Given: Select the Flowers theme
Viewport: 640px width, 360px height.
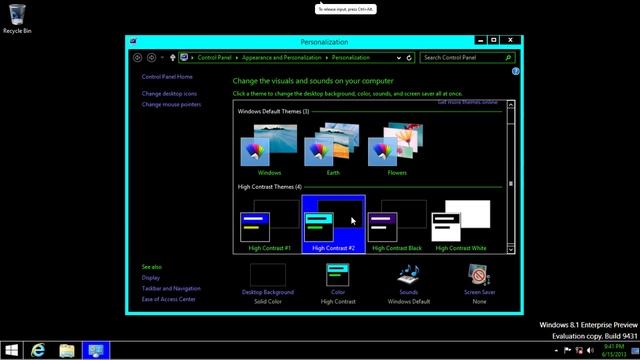Looking at the screenshot, I should pyautogui.click(x=397, y=150).
